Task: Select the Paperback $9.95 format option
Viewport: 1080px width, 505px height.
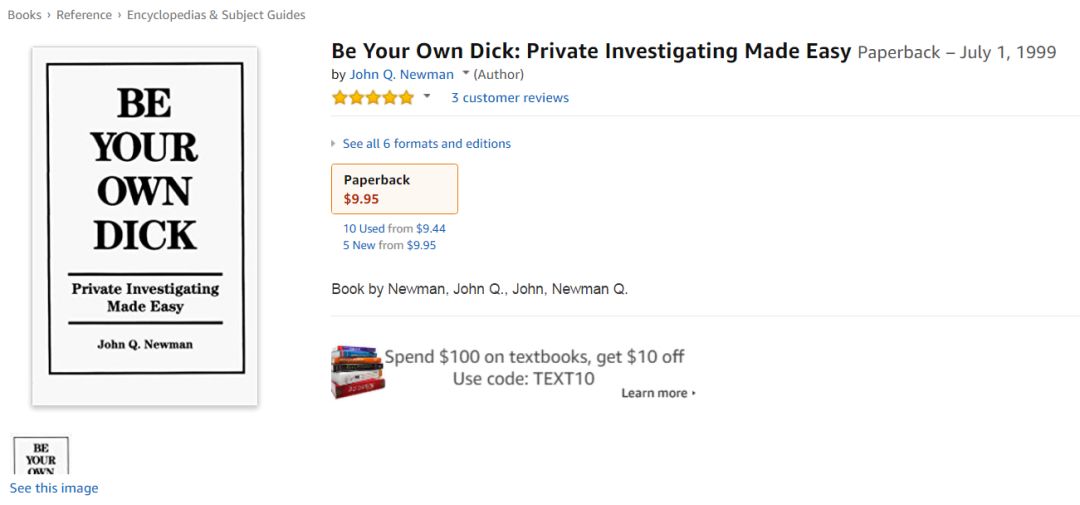Action: [394, 189]
